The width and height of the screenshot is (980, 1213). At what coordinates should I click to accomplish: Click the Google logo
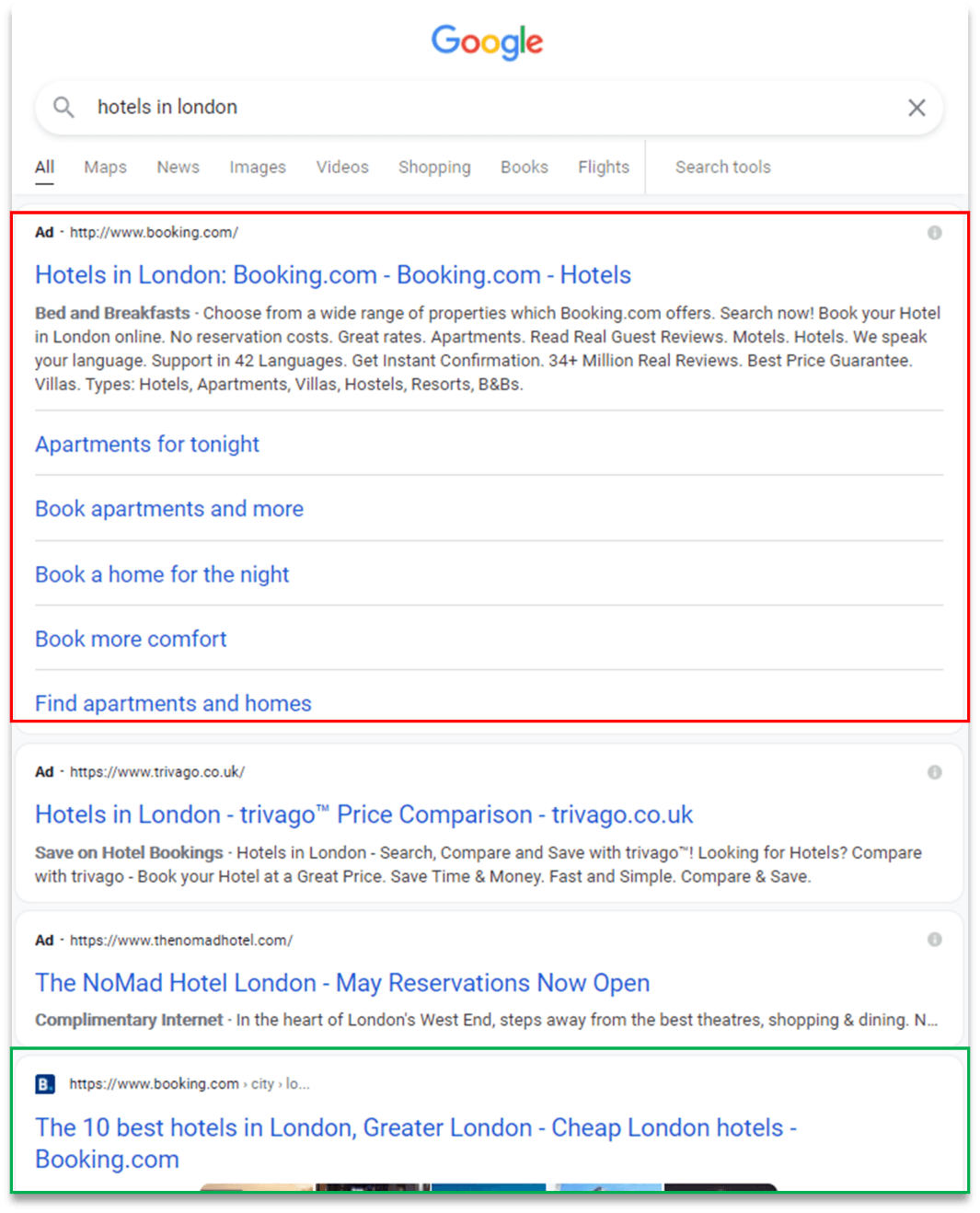[x=487, y=42]
